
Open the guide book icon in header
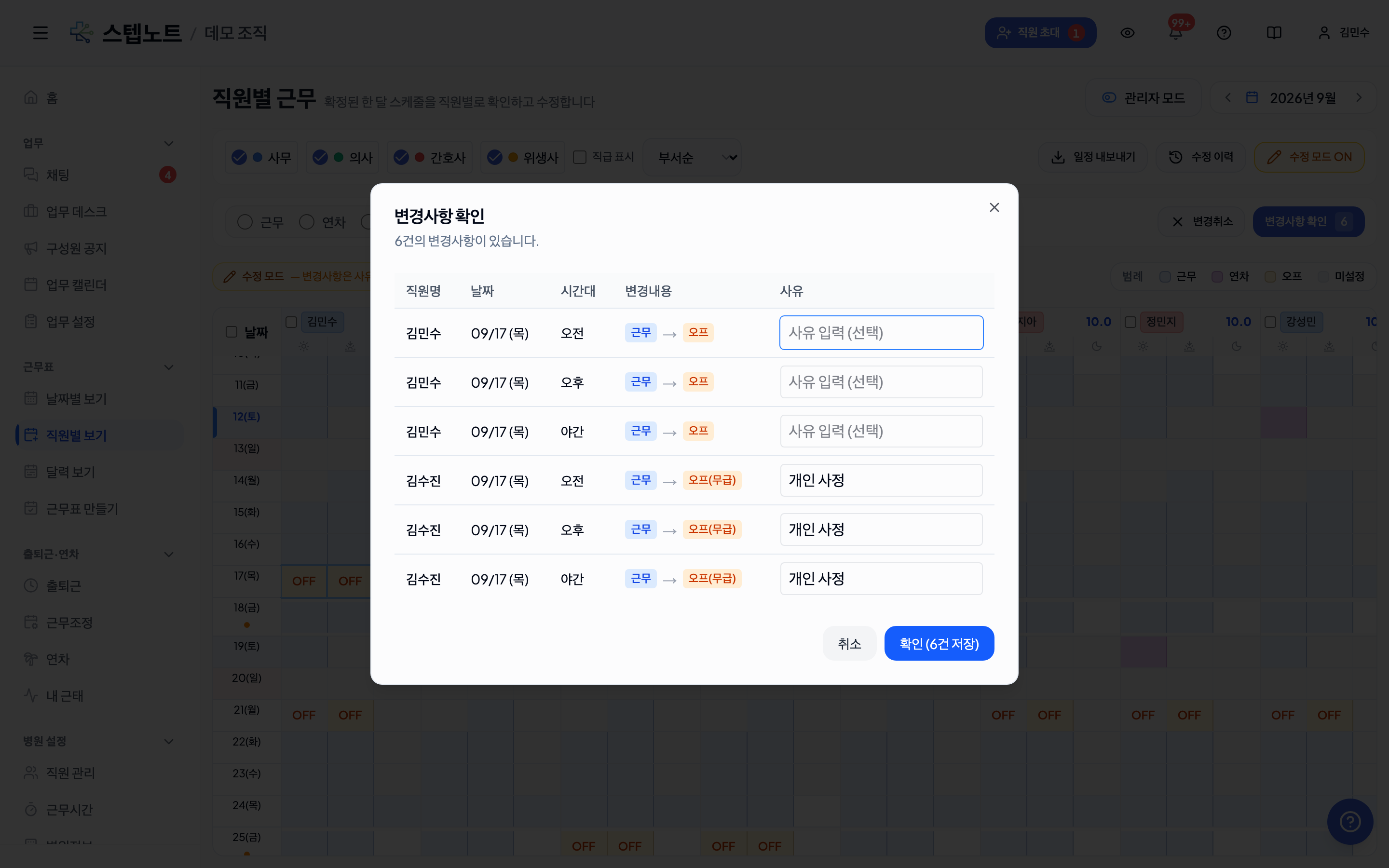click(x=1274, y=33)
